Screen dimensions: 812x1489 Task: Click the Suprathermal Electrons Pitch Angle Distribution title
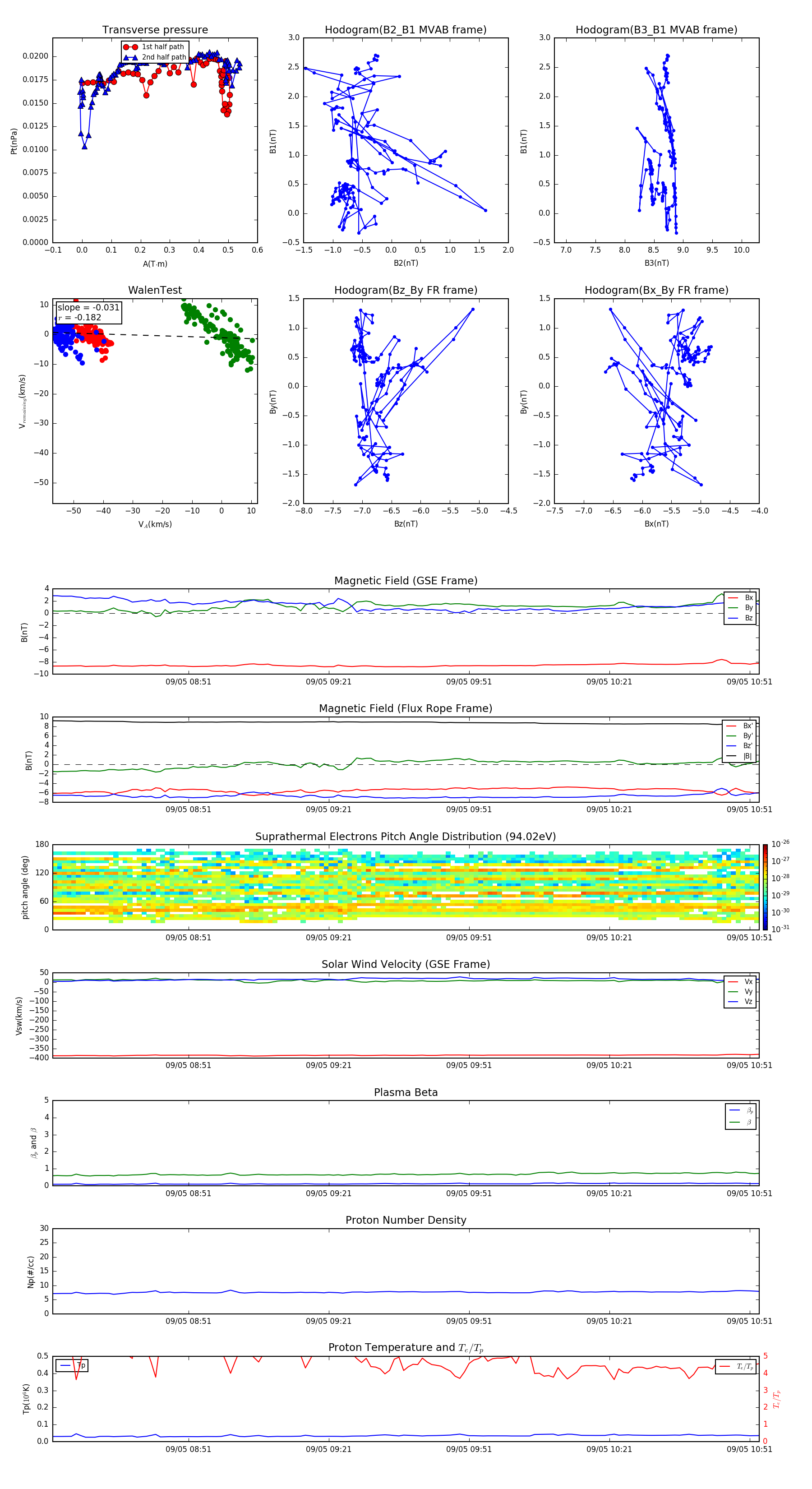(406, 837)
